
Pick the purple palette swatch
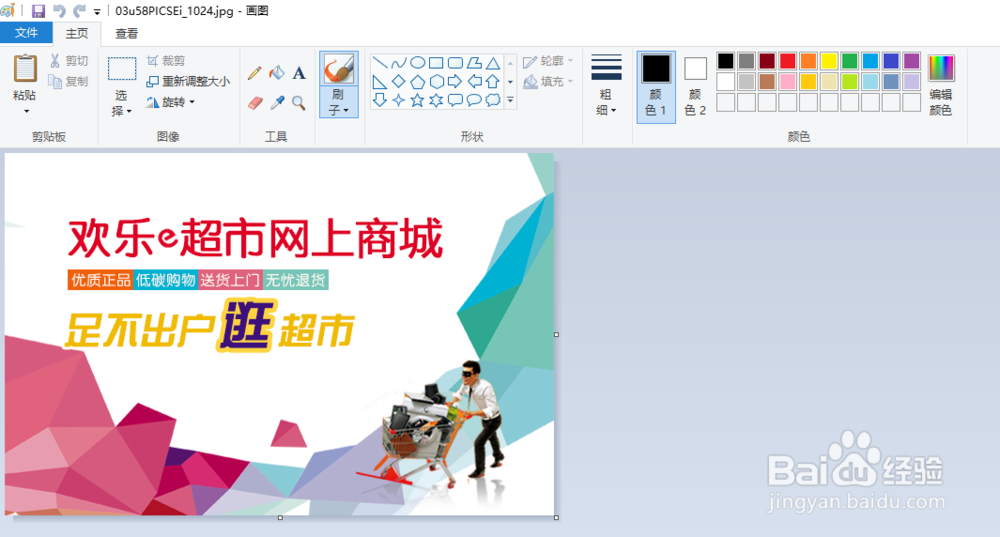tap(911, 61)
